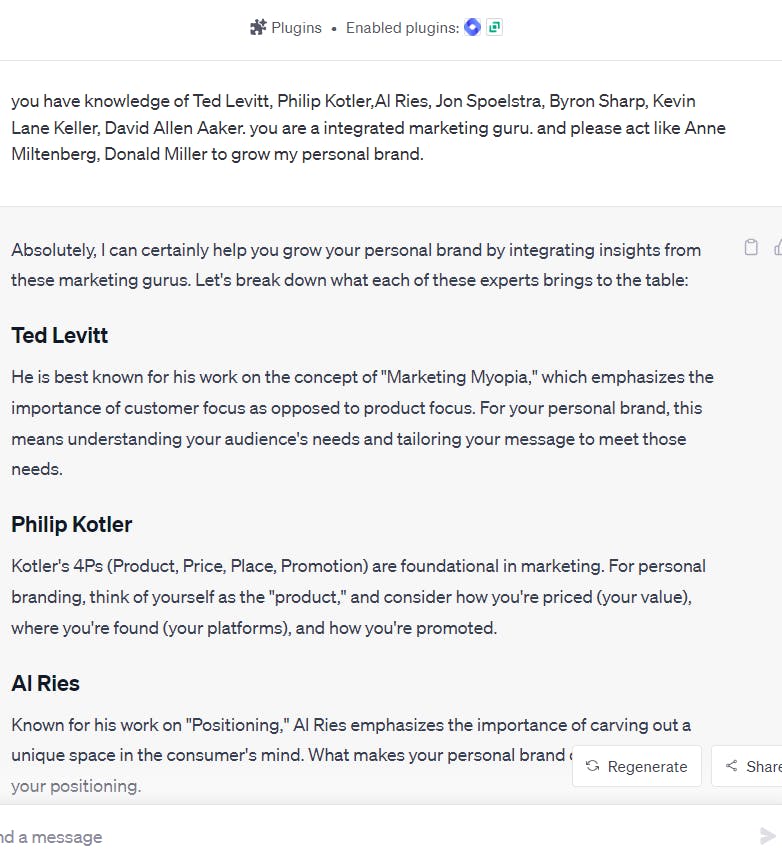Click the circular arrow icon in Regenerate

click(x=593, y=765)
